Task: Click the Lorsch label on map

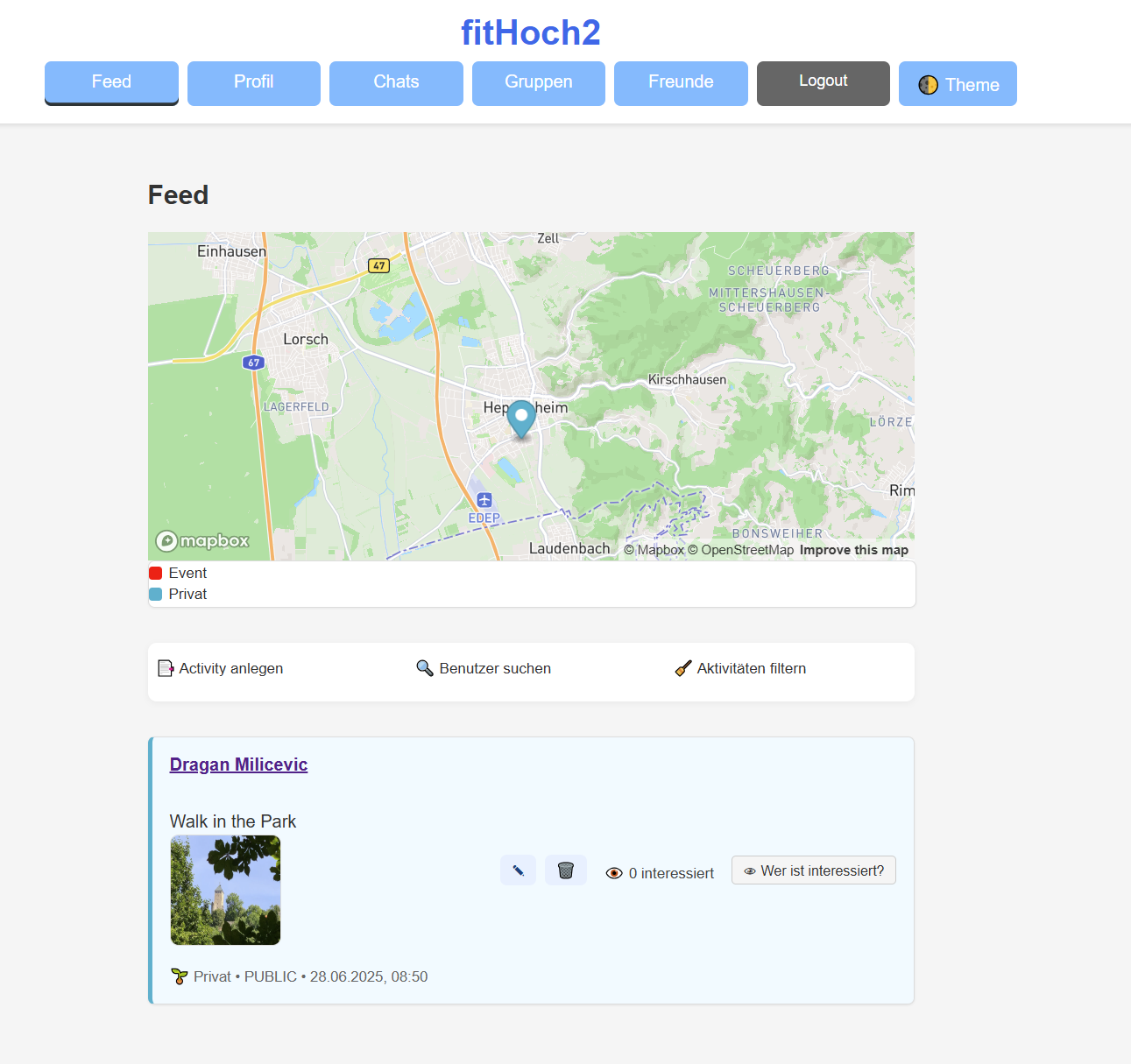Action: click(x=306, y=339)
